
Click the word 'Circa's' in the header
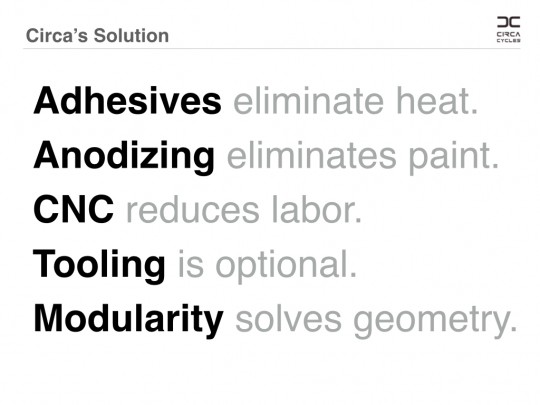(x=57, y=36)
